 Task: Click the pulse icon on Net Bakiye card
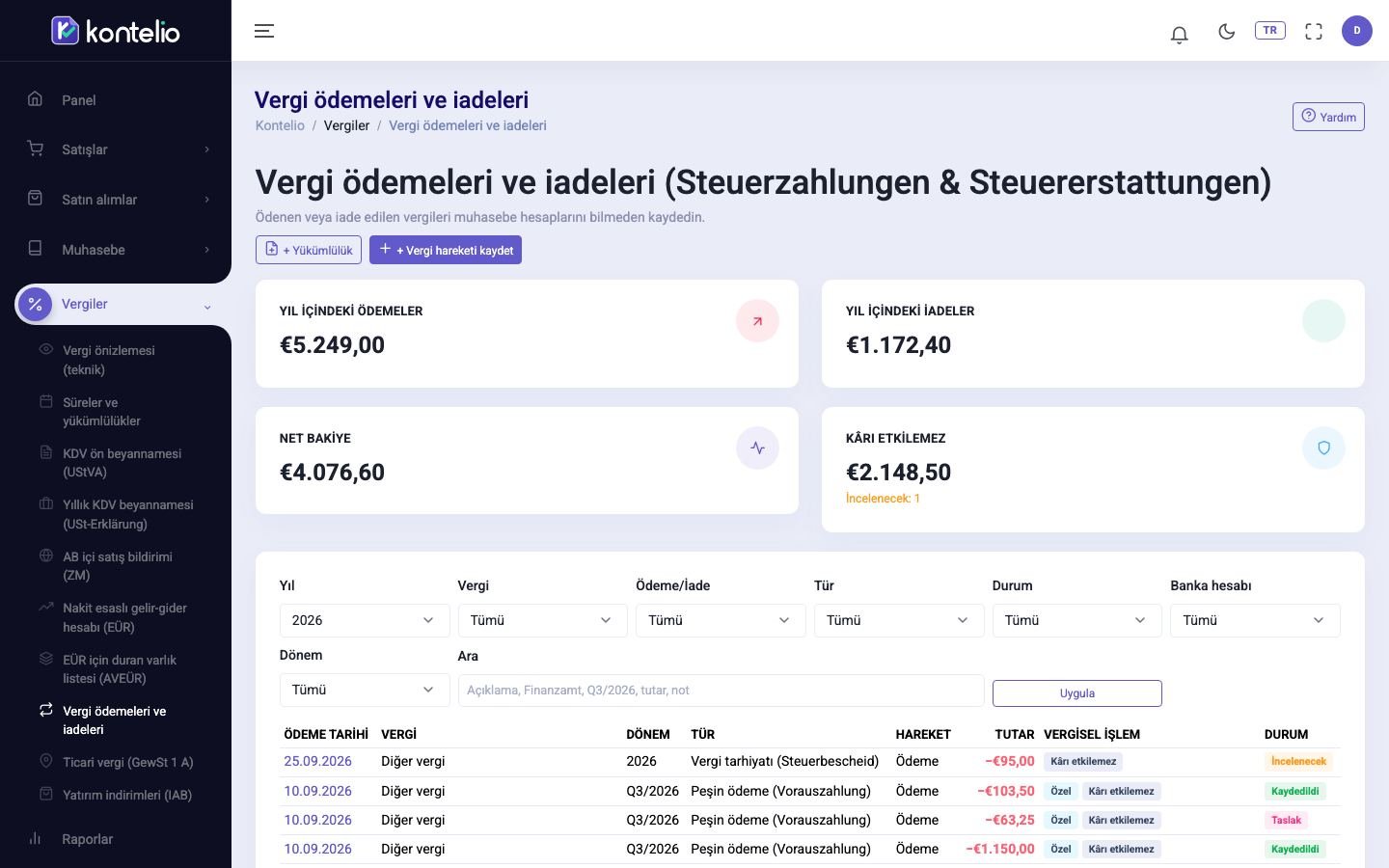click(757, 448)
